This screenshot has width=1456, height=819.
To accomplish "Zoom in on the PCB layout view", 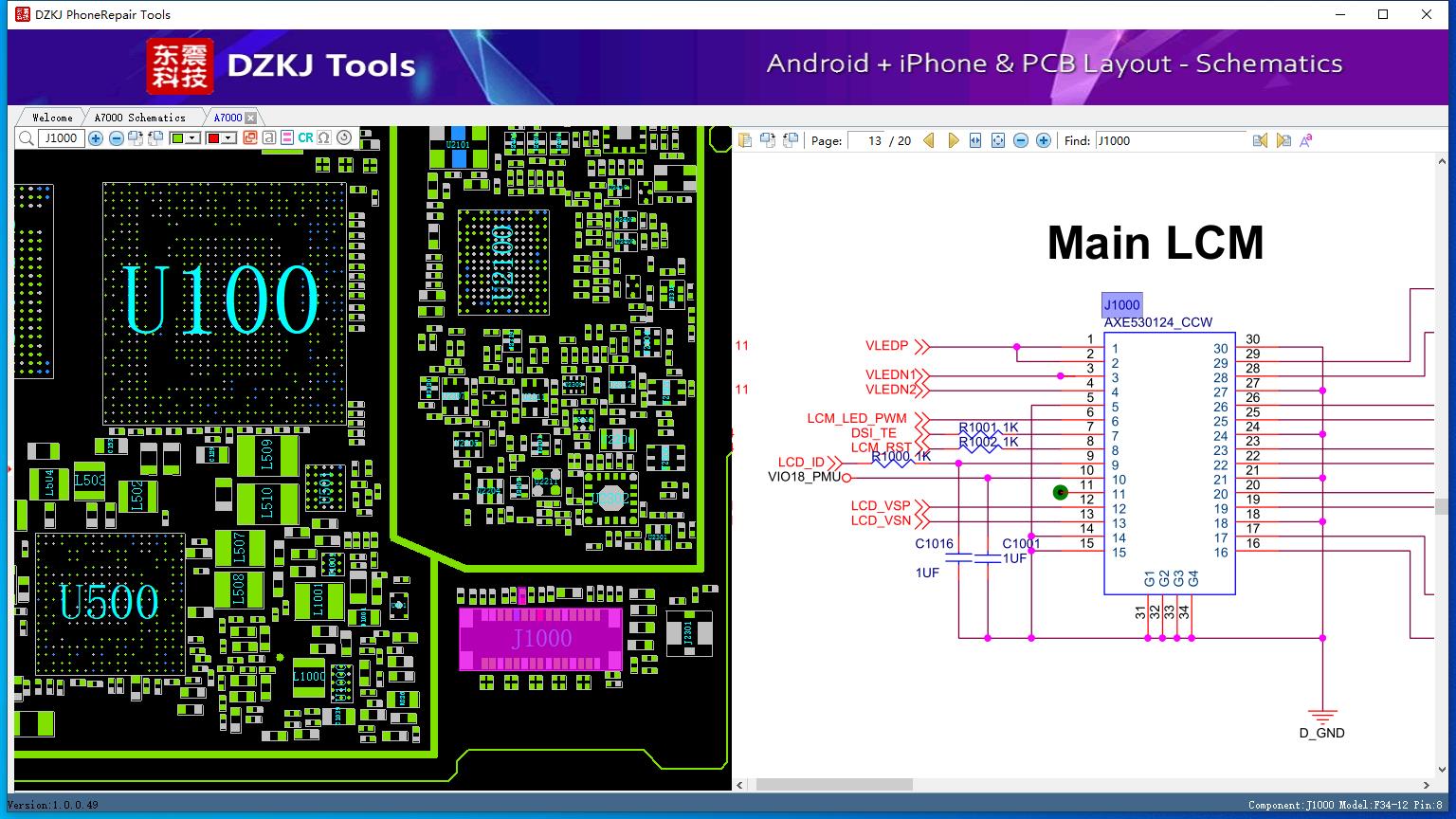I will [96, 138].
